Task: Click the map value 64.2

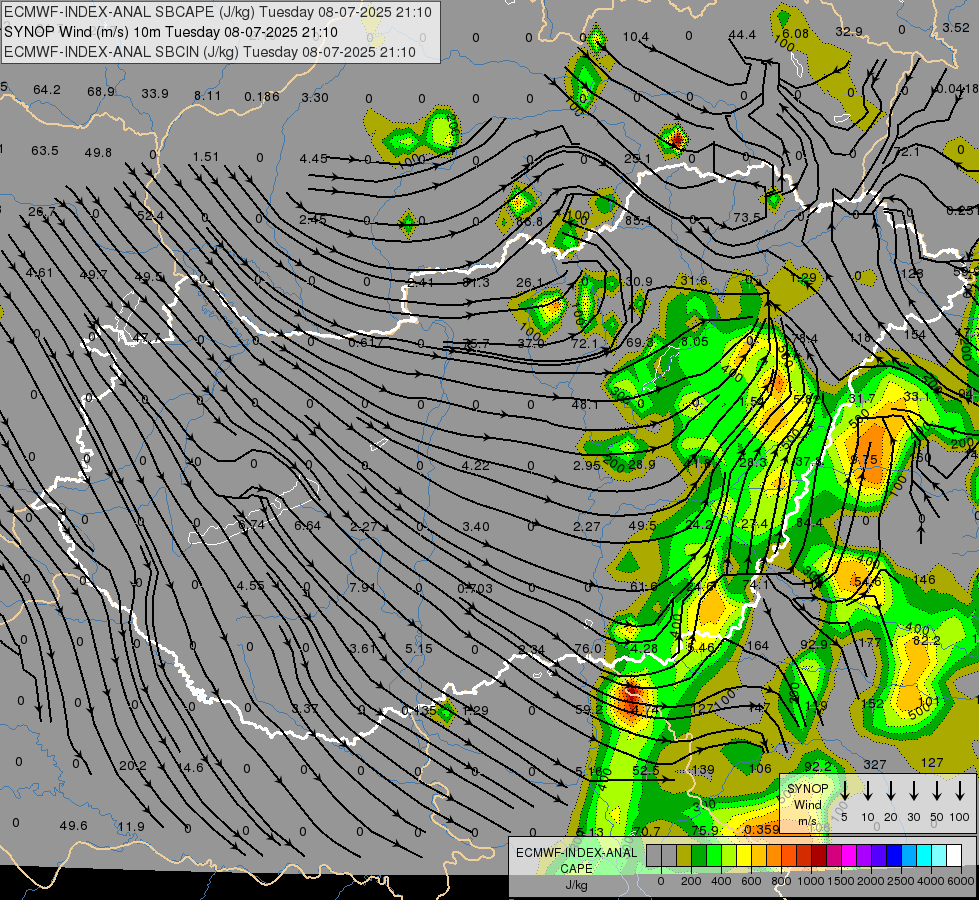Action: pyautogui.click(x=47, y=90)
